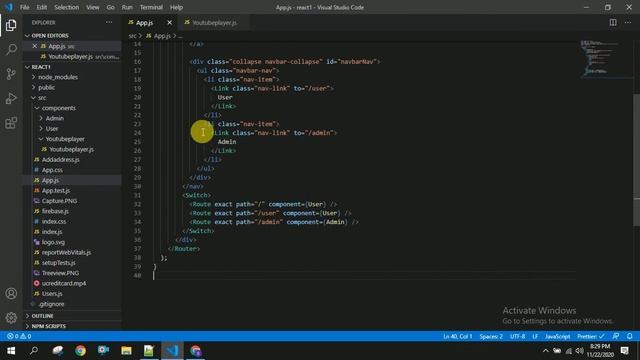Click the split editor right icon
This screenshot has height=360, width=640.
click(613, 22)
